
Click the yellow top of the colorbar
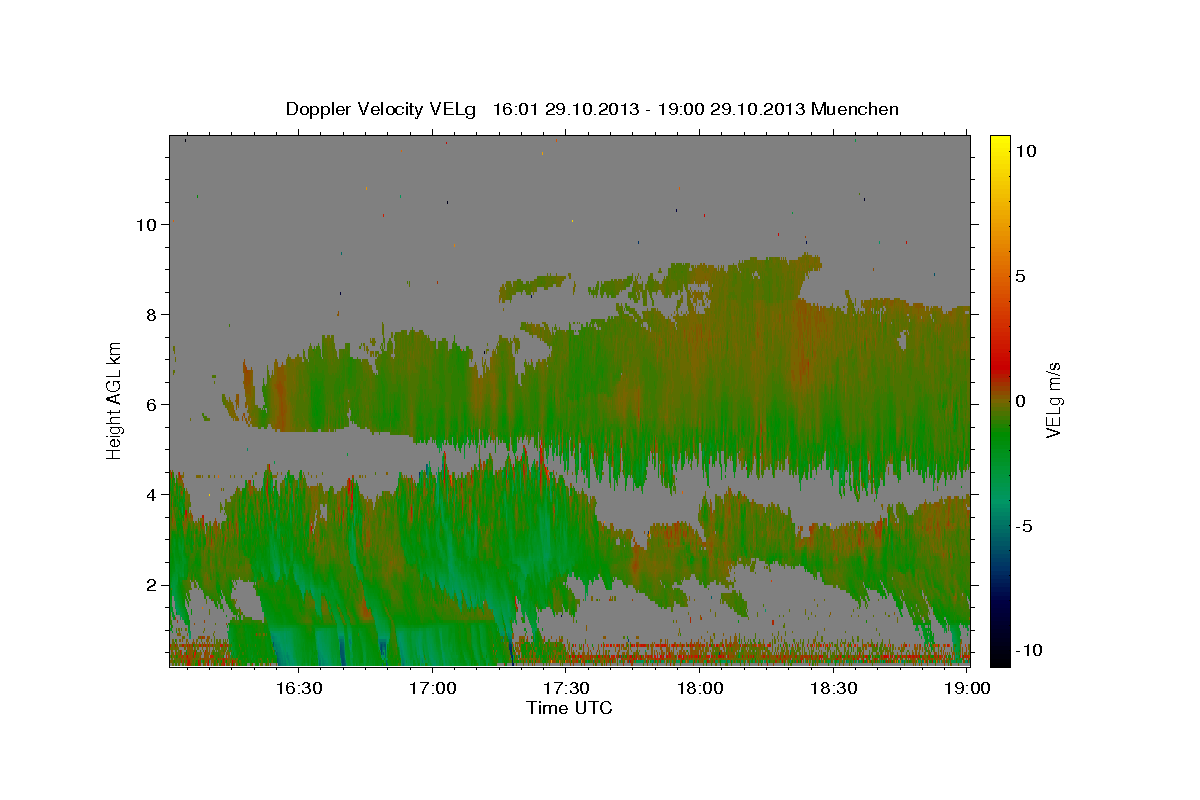(x=1000, y=145)
